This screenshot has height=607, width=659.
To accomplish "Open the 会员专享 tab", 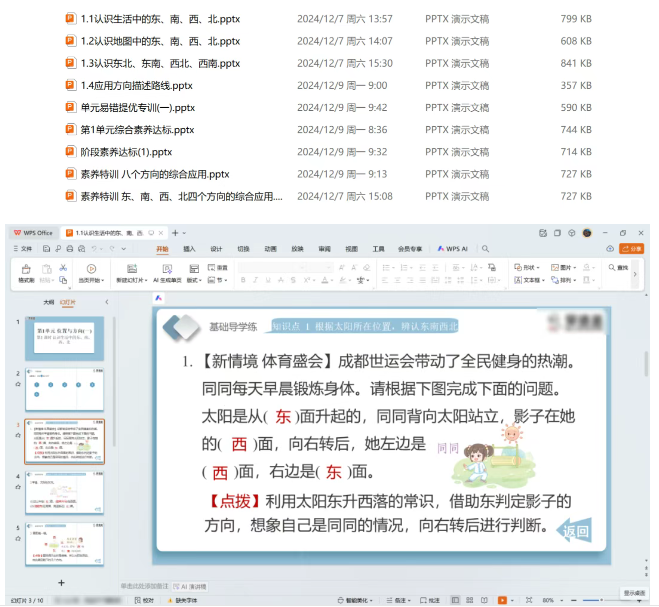I will (x=410, y=249).
